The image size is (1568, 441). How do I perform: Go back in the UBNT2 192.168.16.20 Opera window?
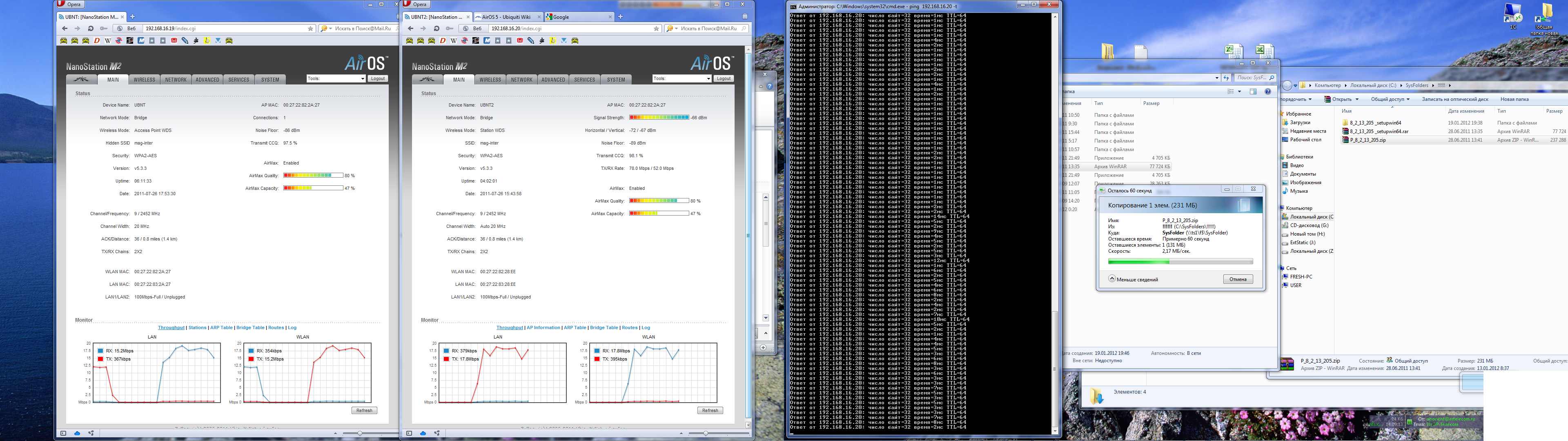[410, 28]
